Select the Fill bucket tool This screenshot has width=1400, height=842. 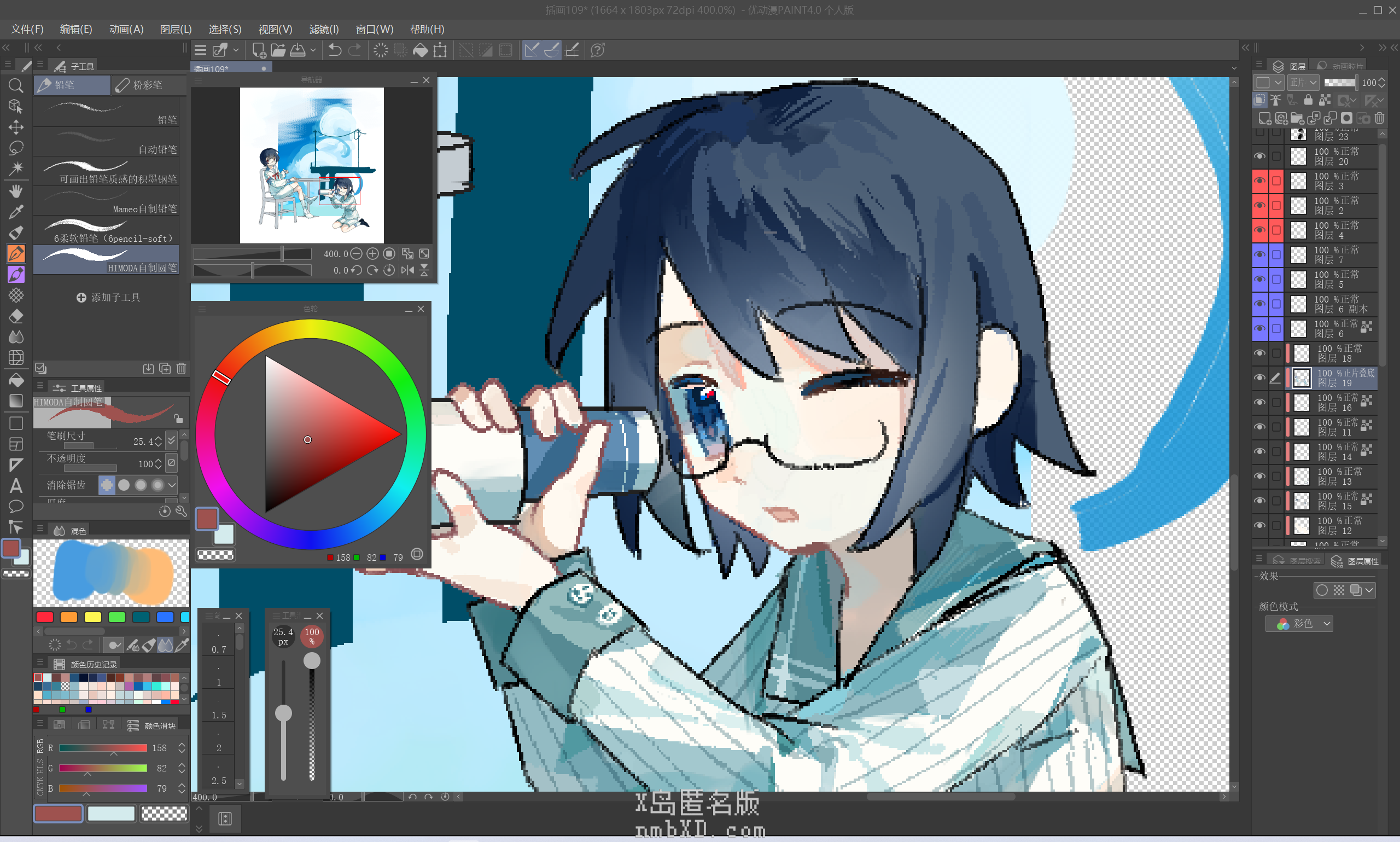coord(16,380)
